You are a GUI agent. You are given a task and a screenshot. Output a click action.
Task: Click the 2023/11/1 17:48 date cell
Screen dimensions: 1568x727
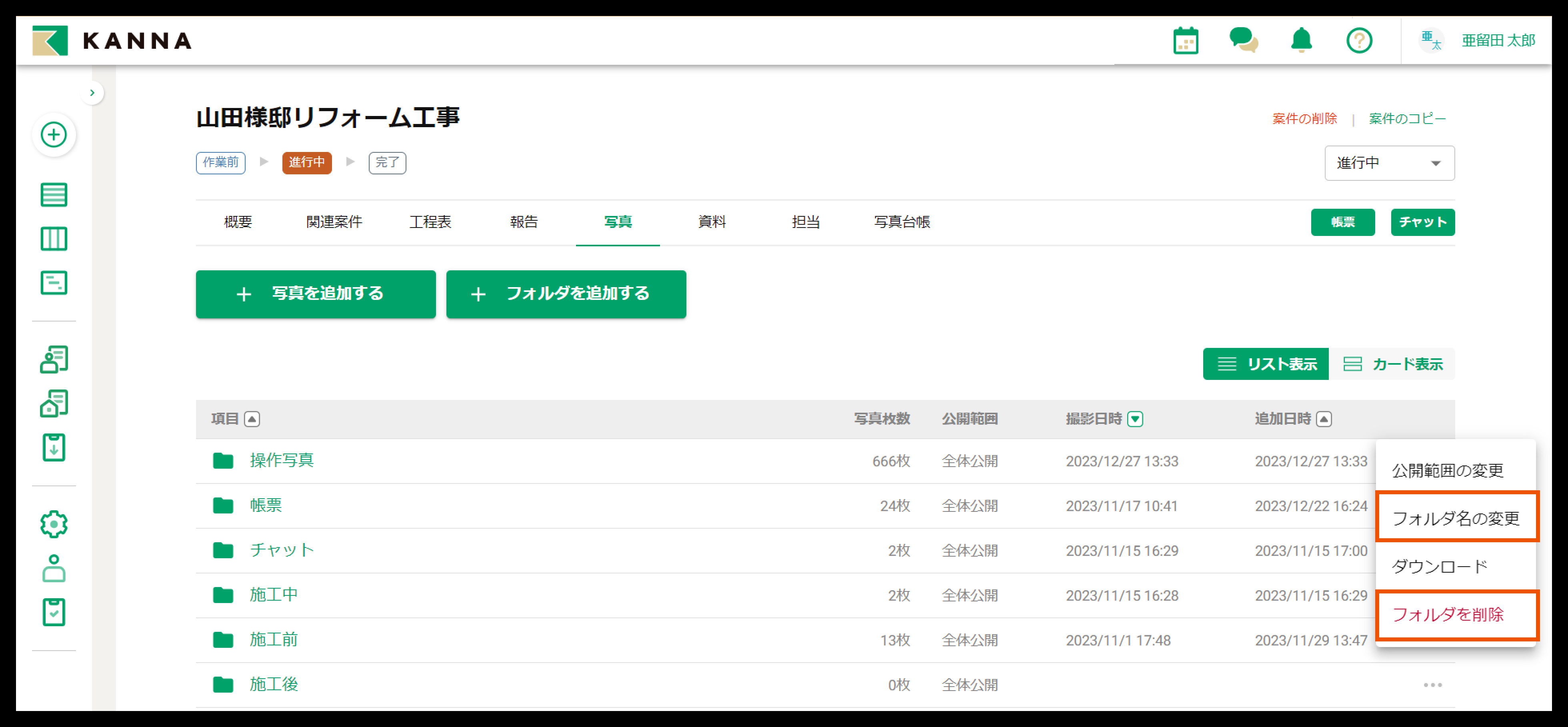pos(1118,640)
